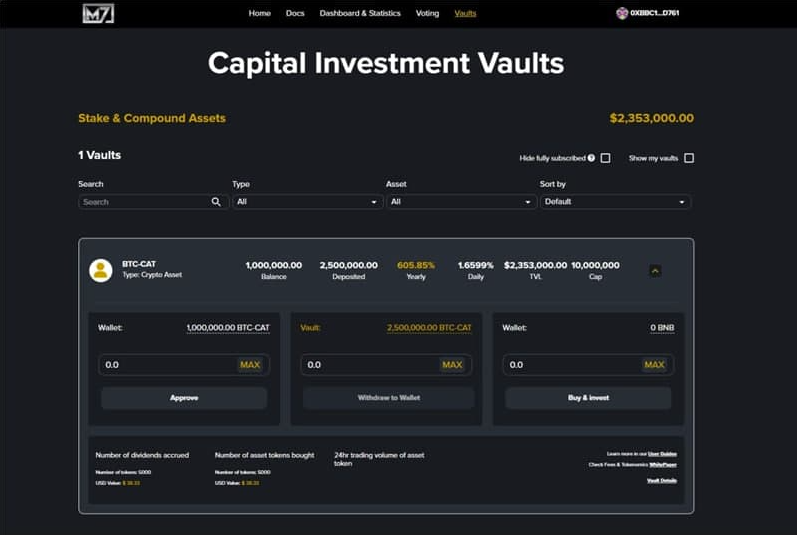The height and width of the screenshot is (535, 797).
Task: Click wallet balance 1,000,000.00 BTC-CAT
Action: pos(228,328)
